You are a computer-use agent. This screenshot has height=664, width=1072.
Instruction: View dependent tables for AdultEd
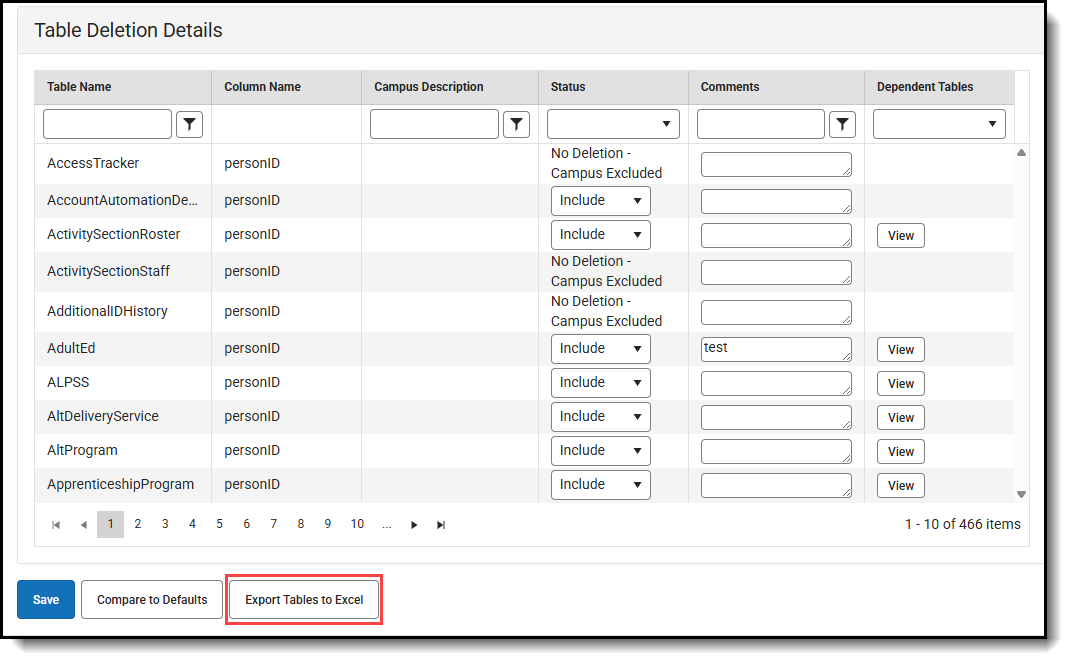[x=900, y=349]
